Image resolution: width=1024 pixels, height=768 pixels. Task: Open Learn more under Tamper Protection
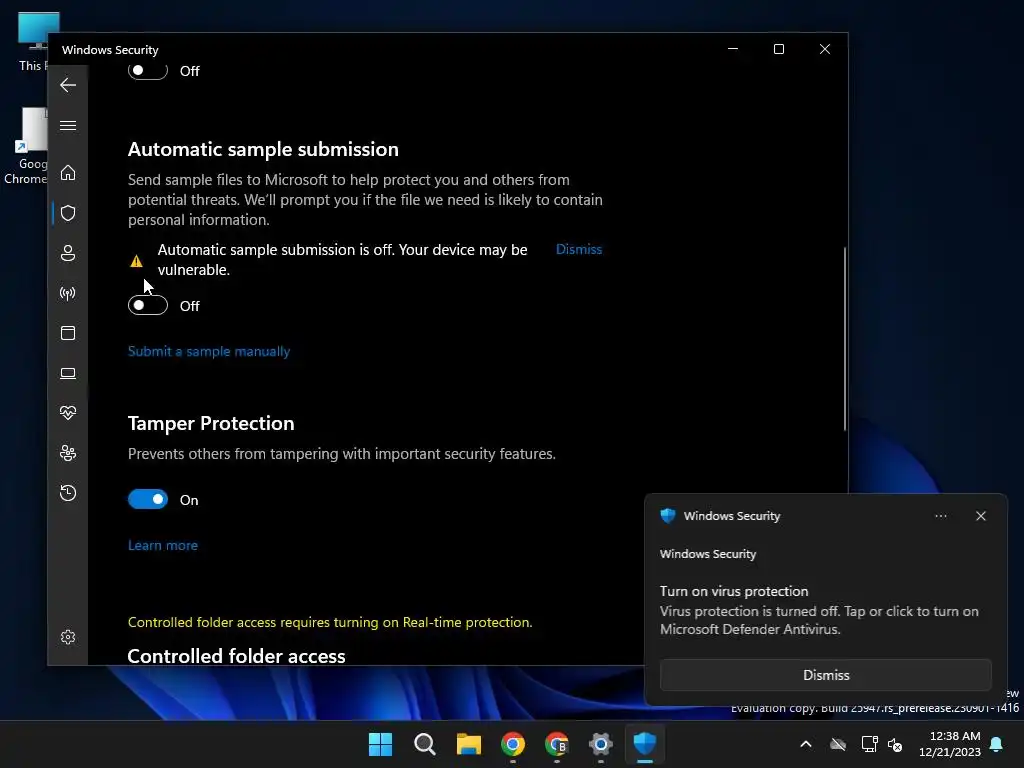pyautogui.click(x=163, y=545)
